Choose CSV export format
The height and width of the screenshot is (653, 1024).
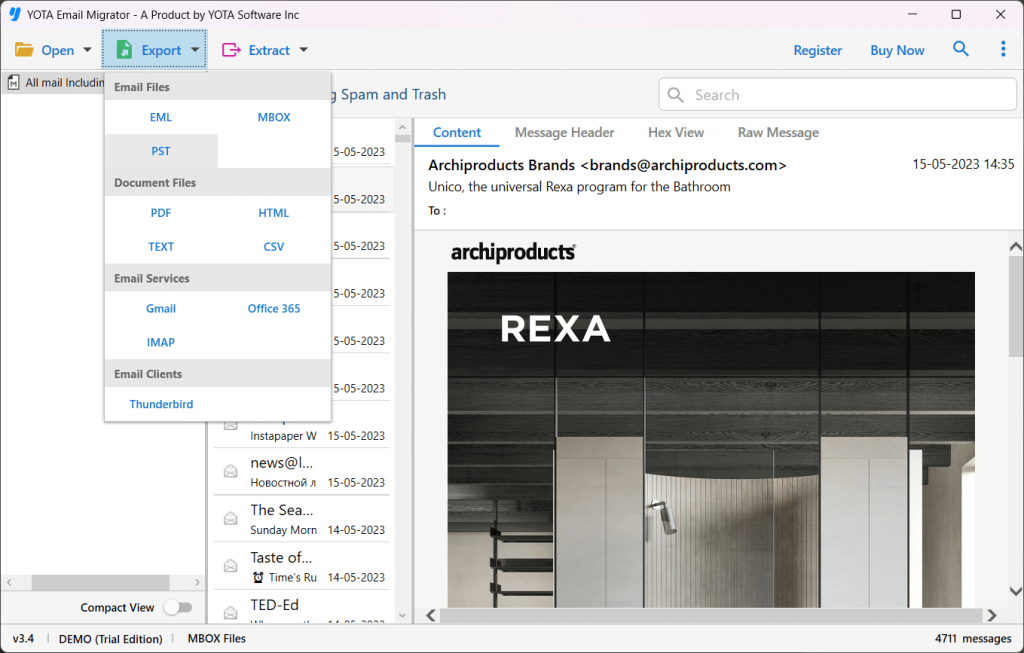[x=274, y=247]
